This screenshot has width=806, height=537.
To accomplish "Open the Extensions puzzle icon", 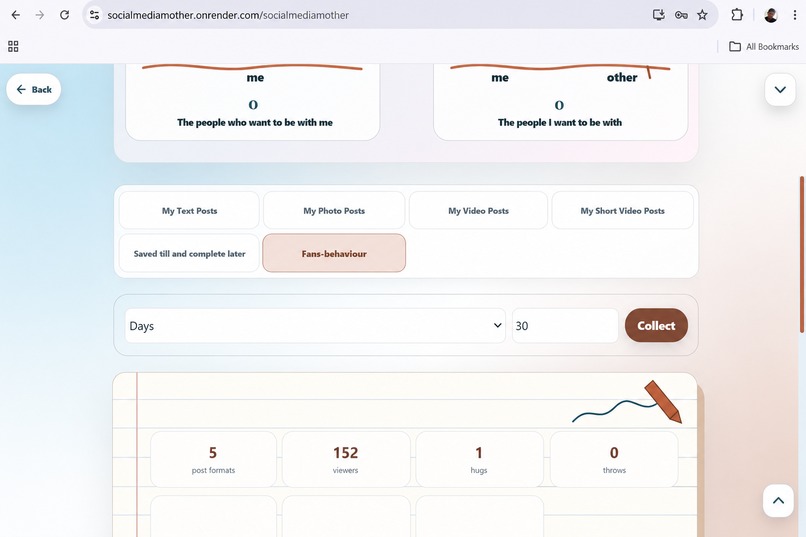I will click(737, 15).
